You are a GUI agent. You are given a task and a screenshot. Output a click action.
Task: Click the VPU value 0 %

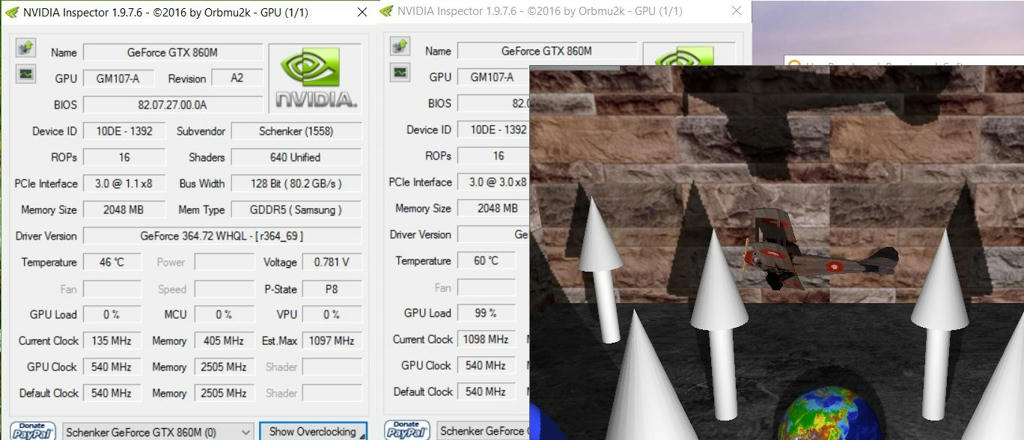tap(332, 314)
